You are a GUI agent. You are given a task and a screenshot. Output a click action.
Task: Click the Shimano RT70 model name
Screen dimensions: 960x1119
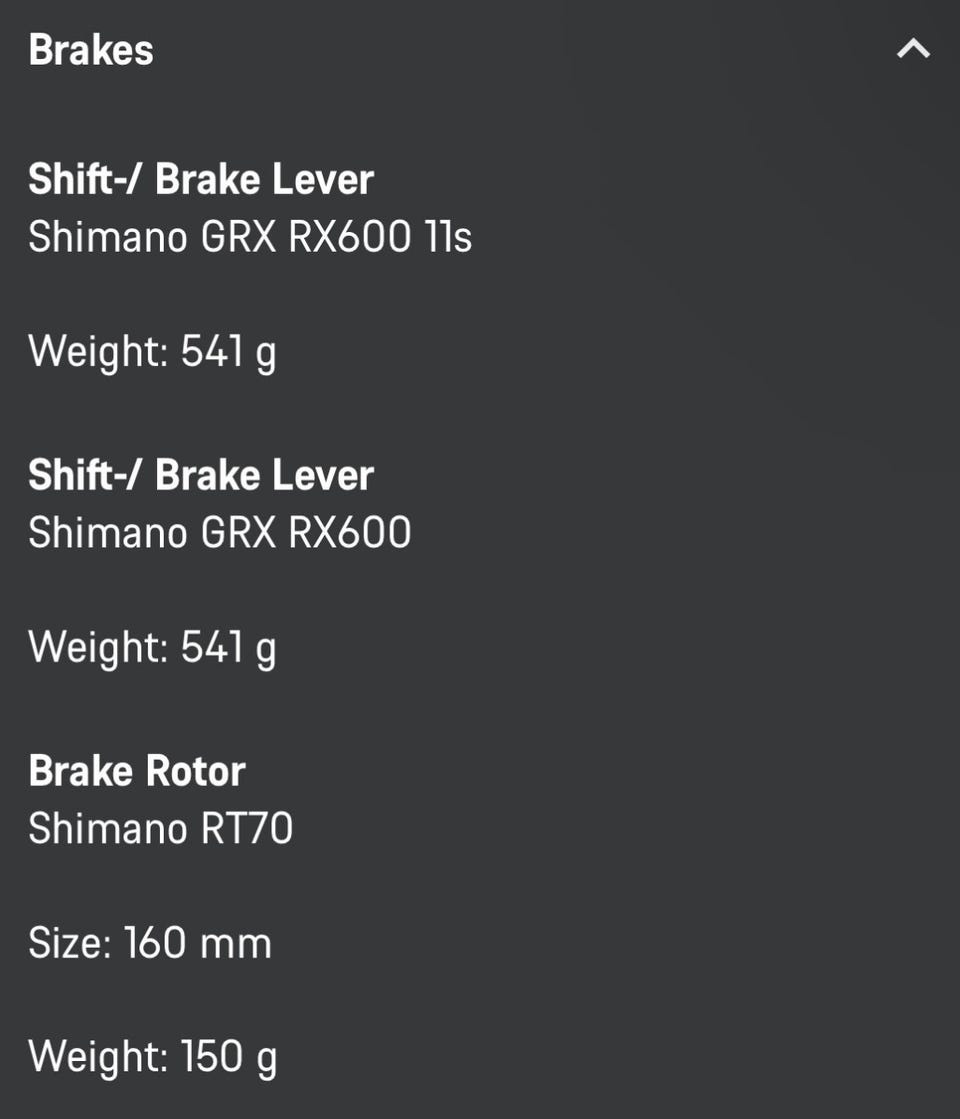(x=161, y=829)
